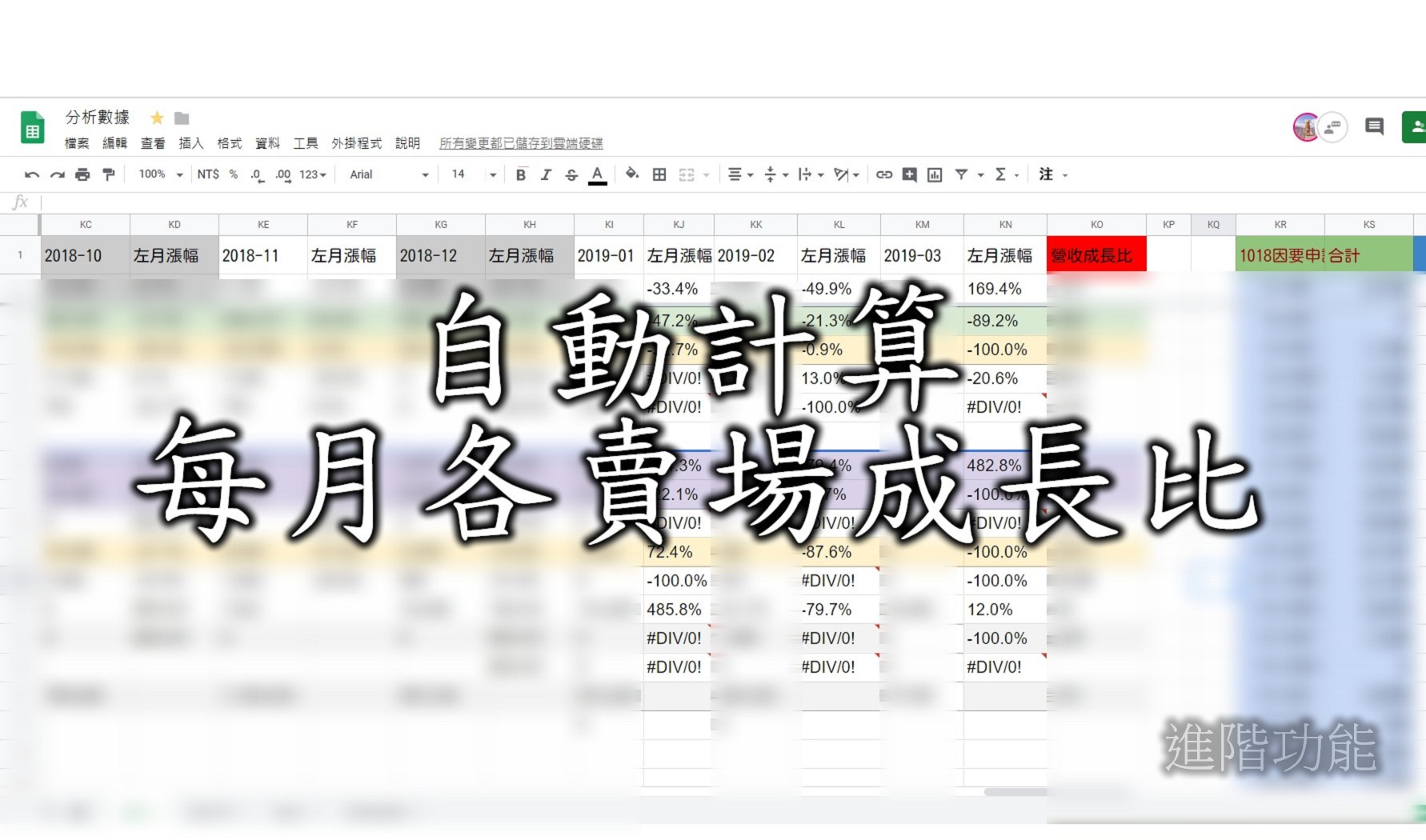Insert a link
Screen dimensions: 1426x840
(x=883, y=174)
